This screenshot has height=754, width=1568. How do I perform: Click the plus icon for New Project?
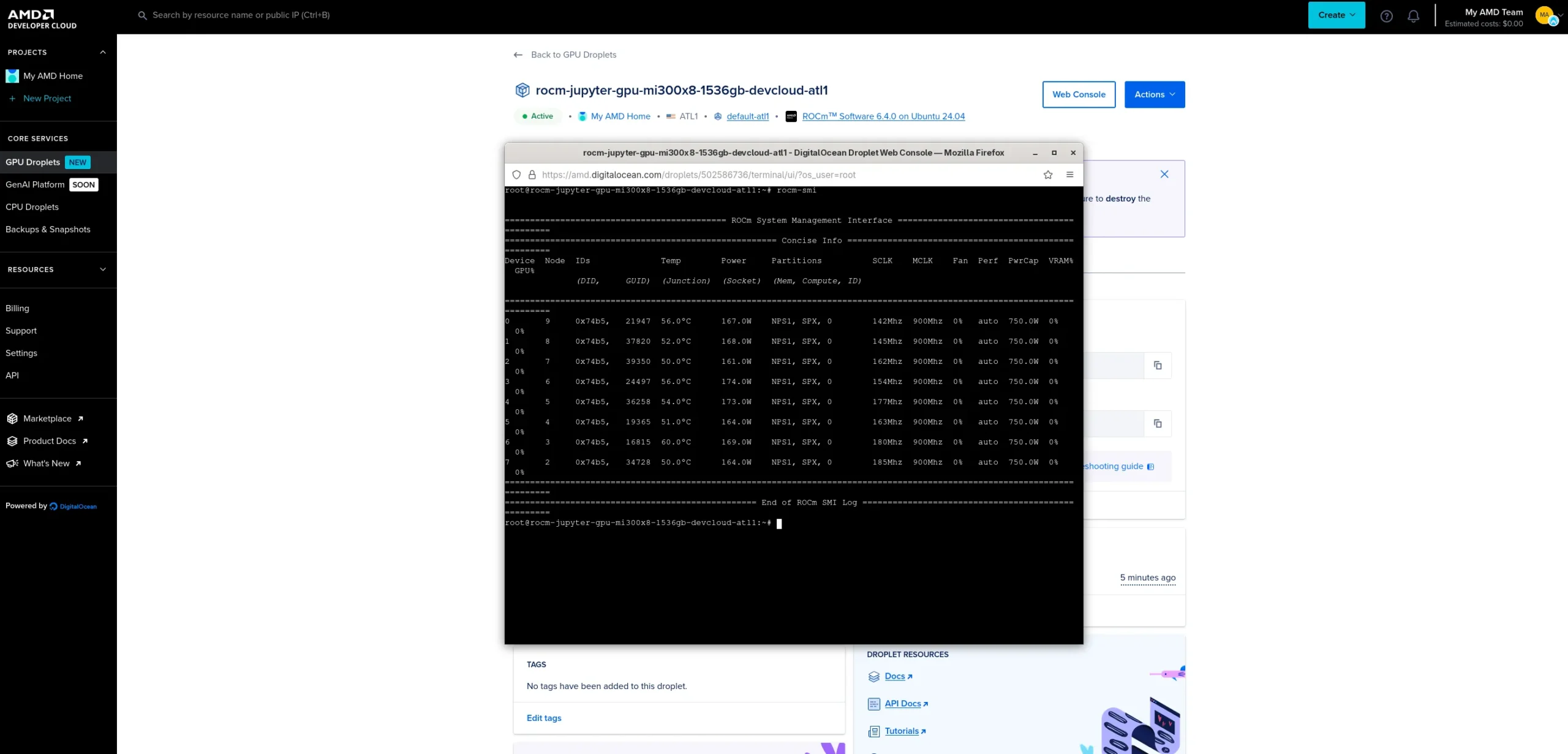point(12,99)
